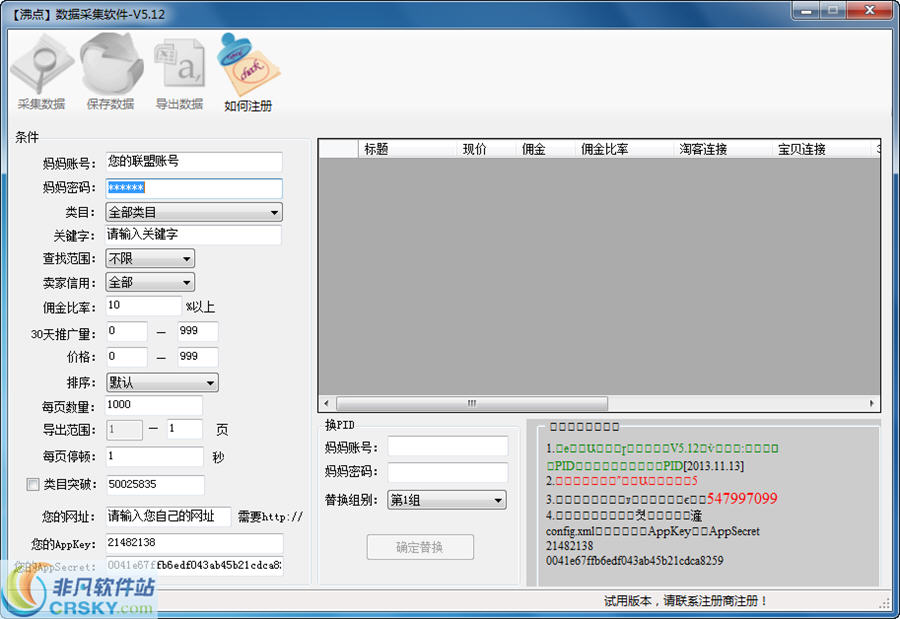Click the 佣金比率 column header

pos(604,147)
